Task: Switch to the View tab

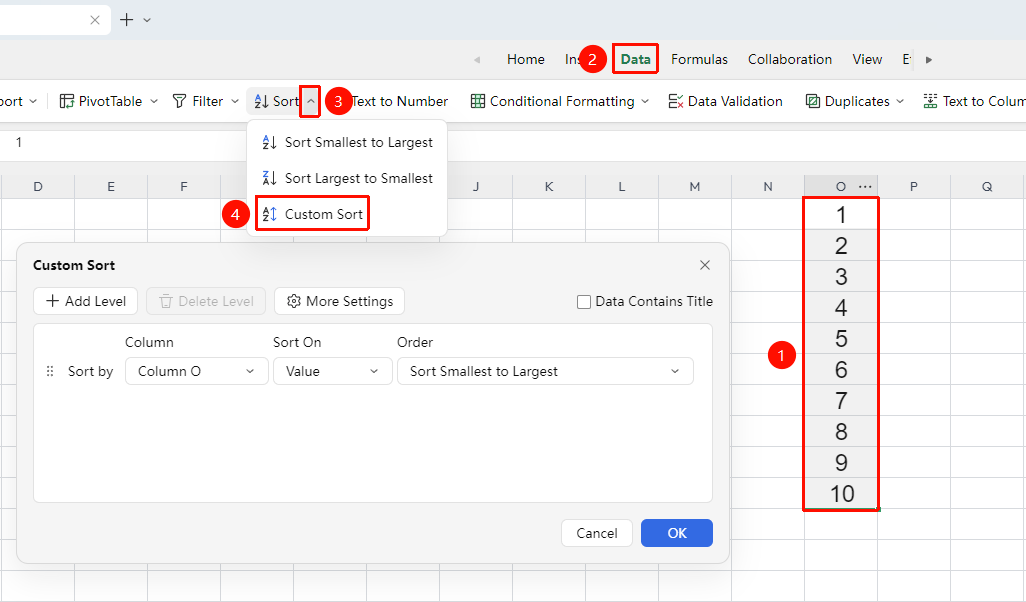Action: point(867,60)
